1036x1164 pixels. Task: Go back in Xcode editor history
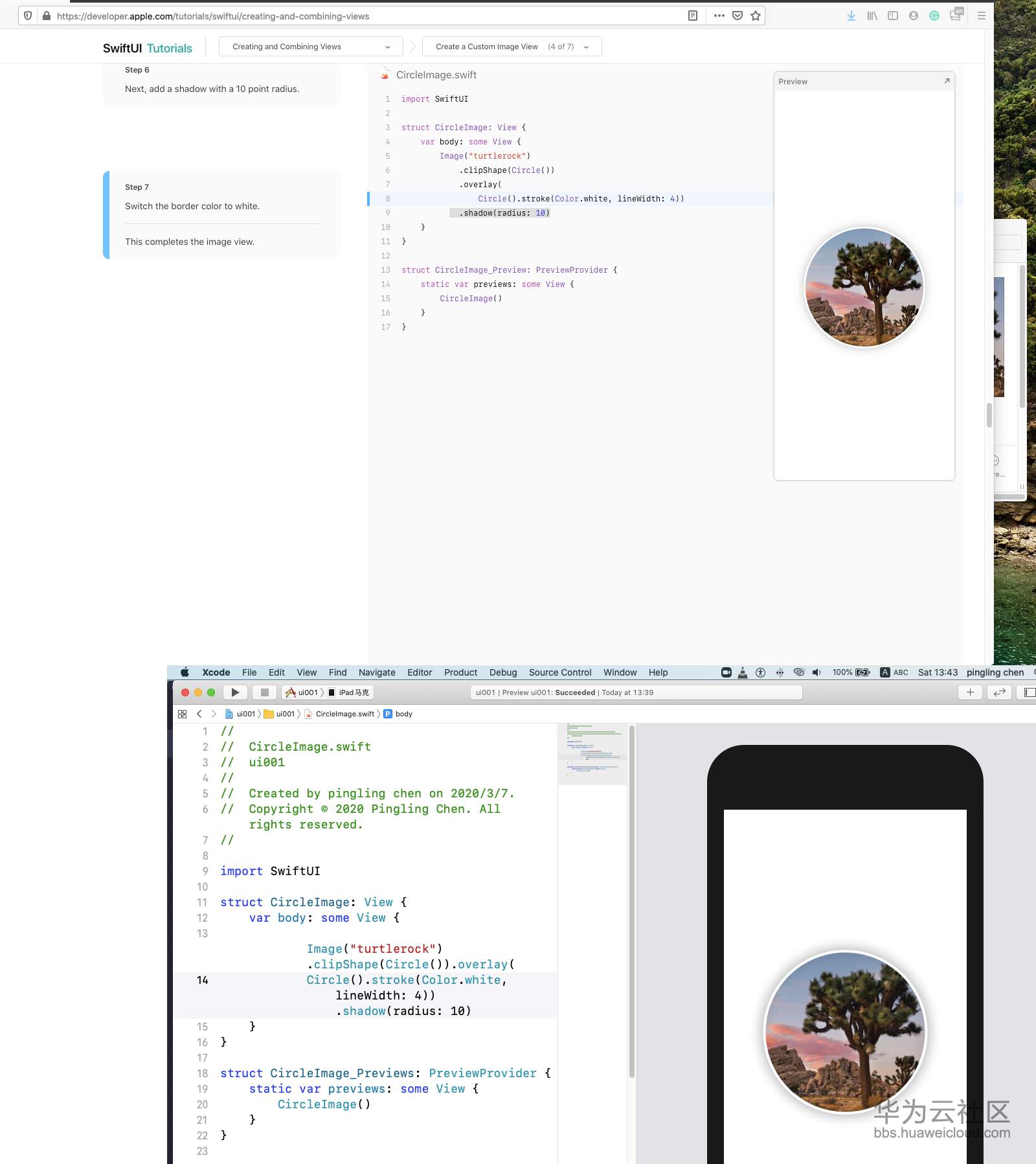[199, 714]
